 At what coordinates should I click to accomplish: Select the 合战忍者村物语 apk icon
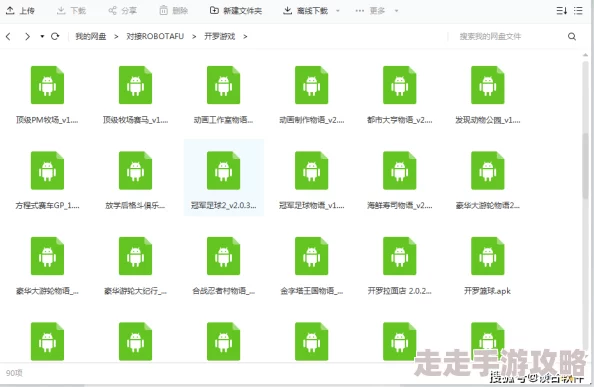(224, 256)
